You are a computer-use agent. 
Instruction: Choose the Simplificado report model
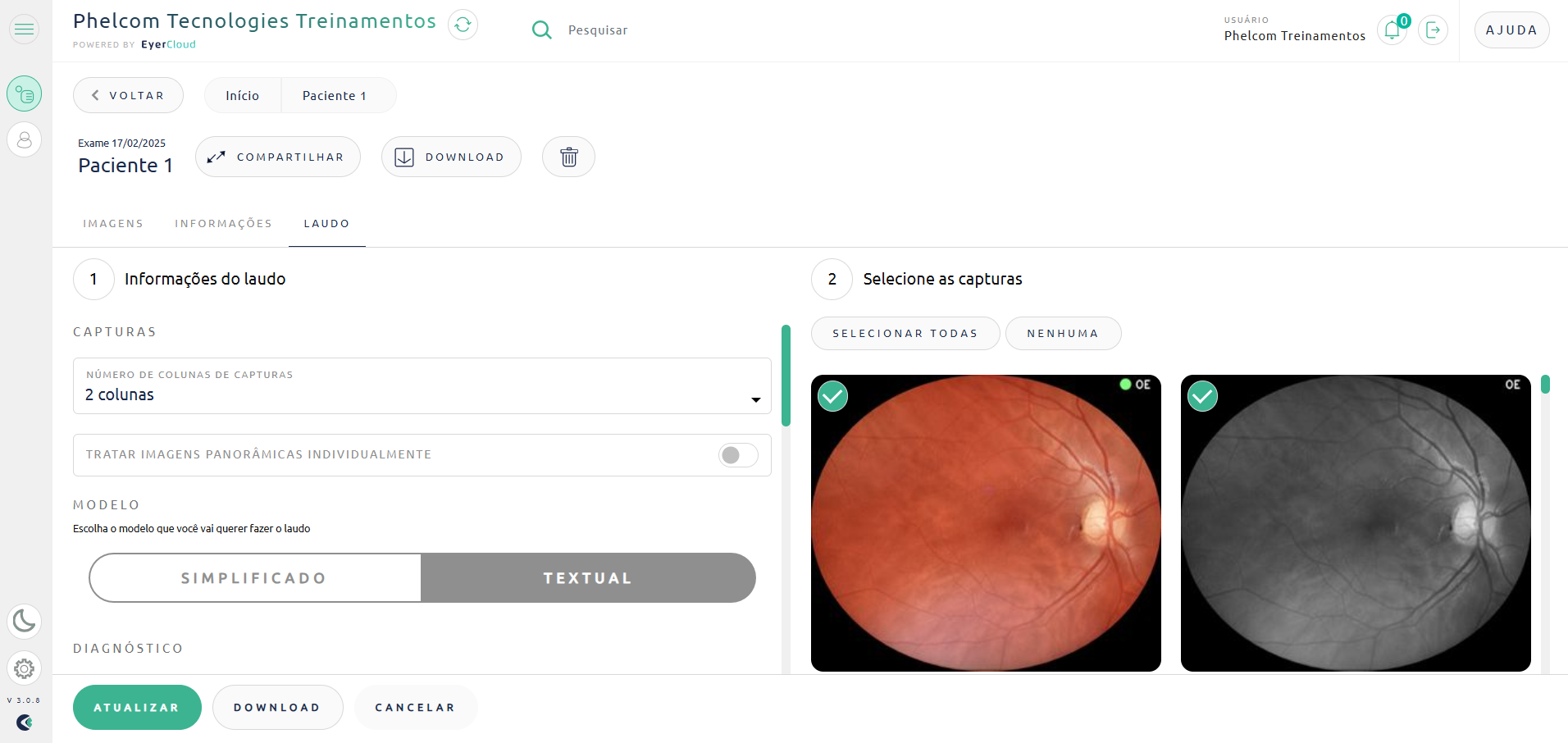(x=254, y=578)
